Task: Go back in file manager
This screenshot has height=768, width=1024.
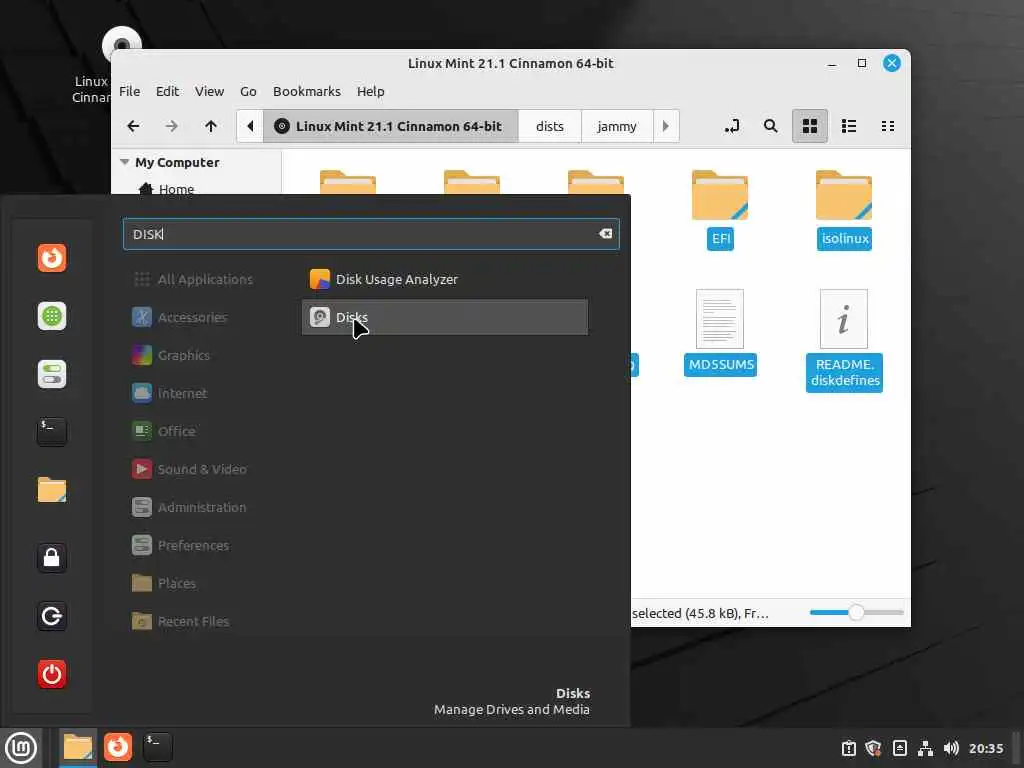Action: tap(133, 126)
